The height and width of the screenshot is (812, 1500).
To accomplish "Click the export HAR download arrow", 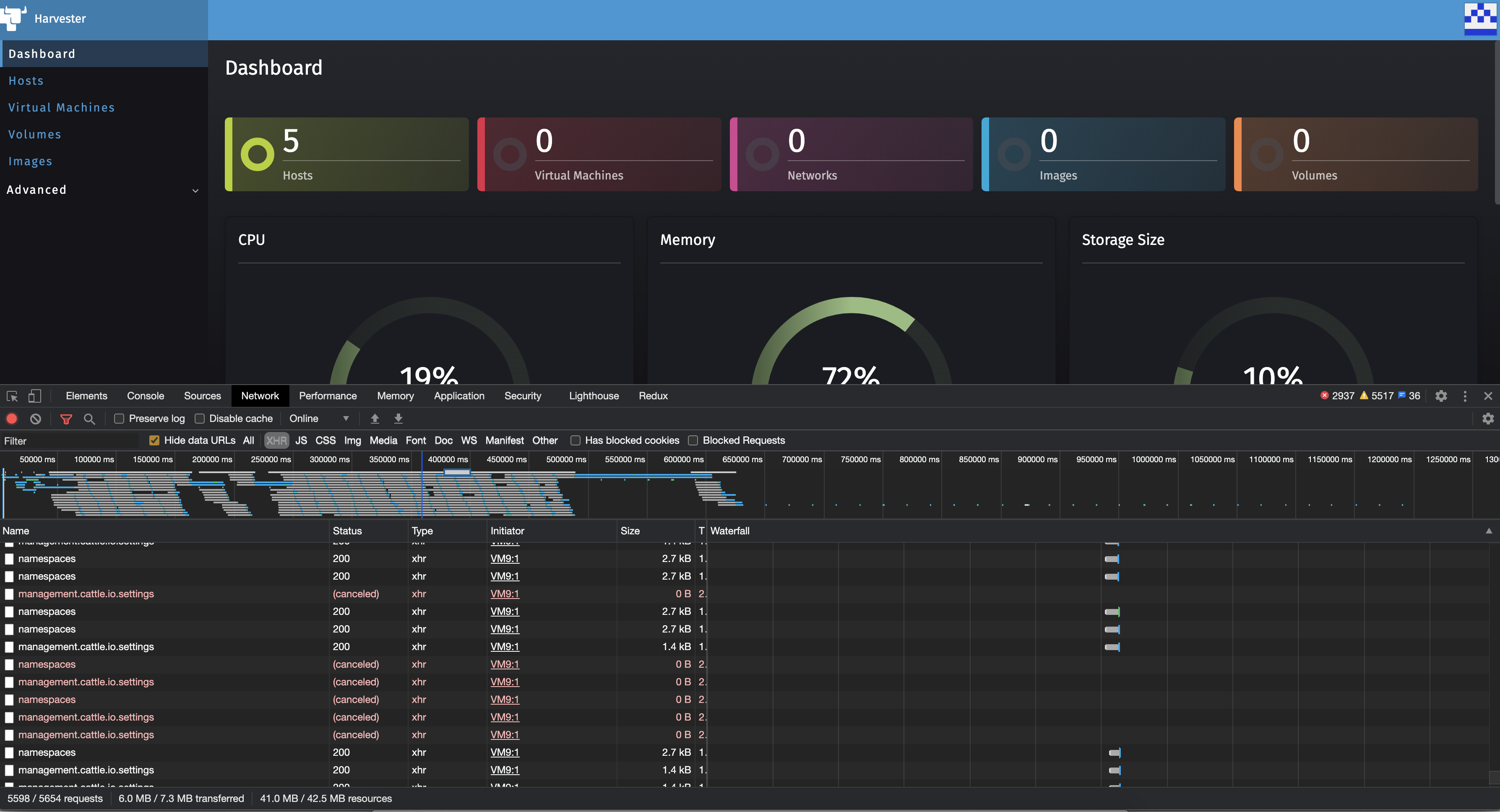I will coord(398,419).
